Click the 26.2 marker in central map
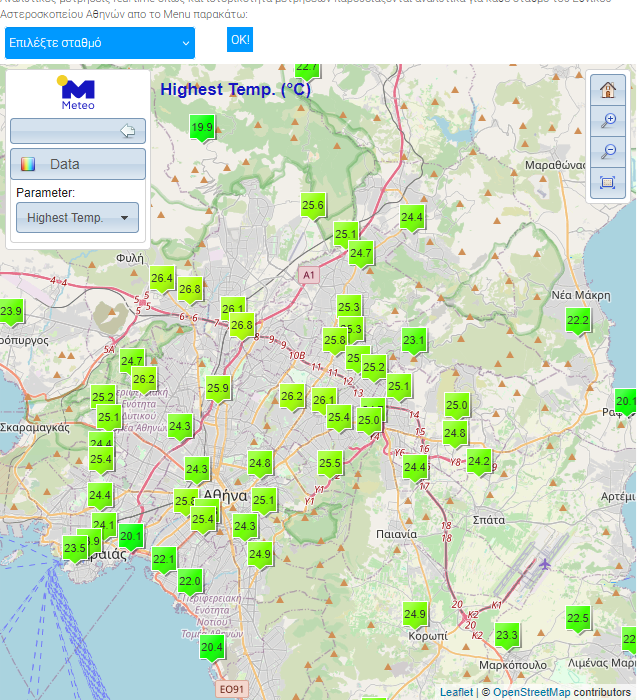The width and height of the screenshot is (637, 700). point(292,397)
